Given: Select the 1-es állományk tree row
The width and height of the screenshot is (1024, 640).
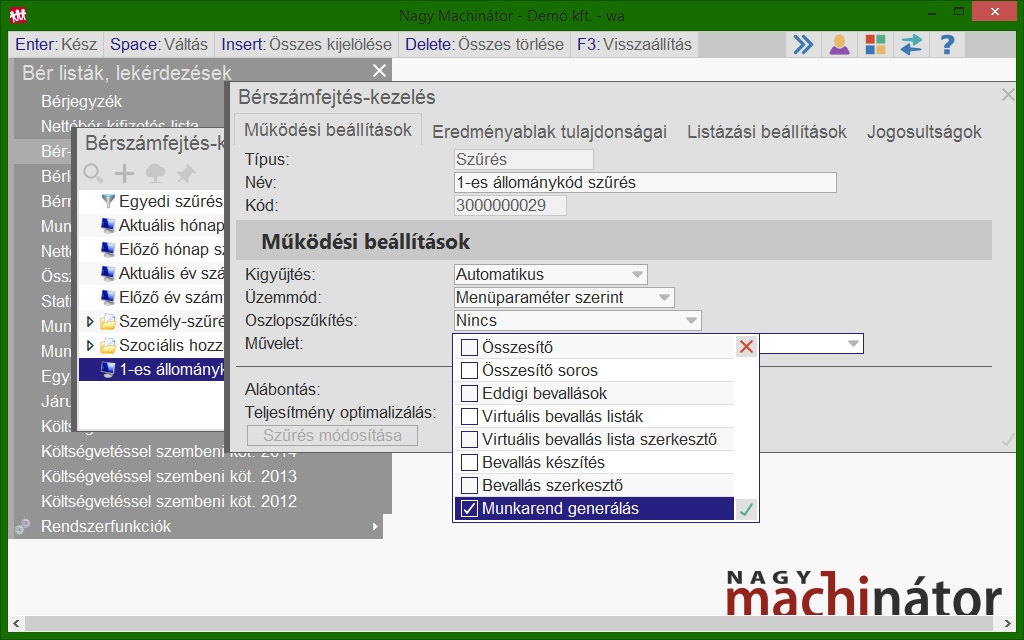Looking at the screenshot, I should 152,370.
